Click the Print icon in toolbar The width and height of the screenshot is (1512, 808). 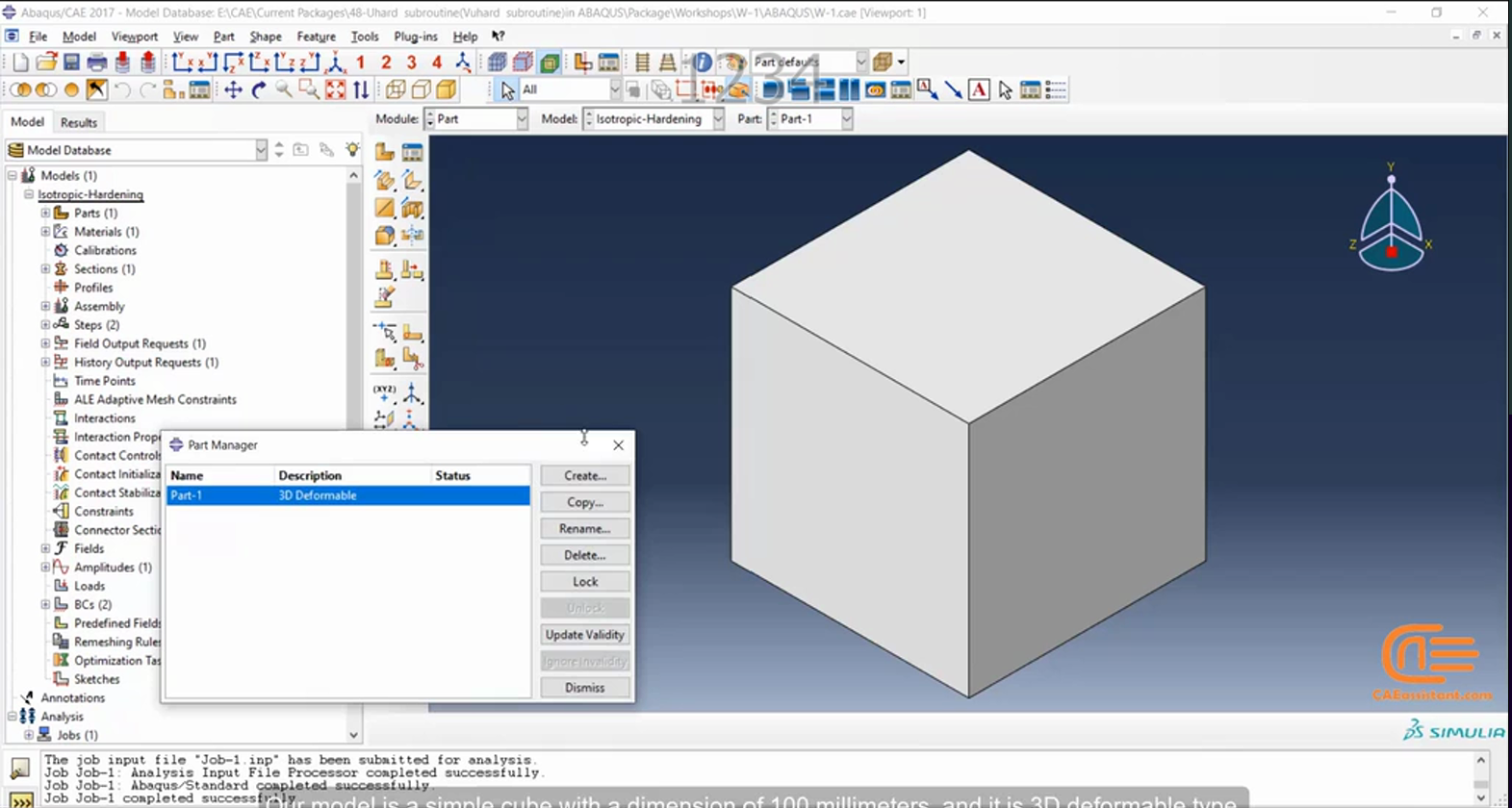[97, 63]
